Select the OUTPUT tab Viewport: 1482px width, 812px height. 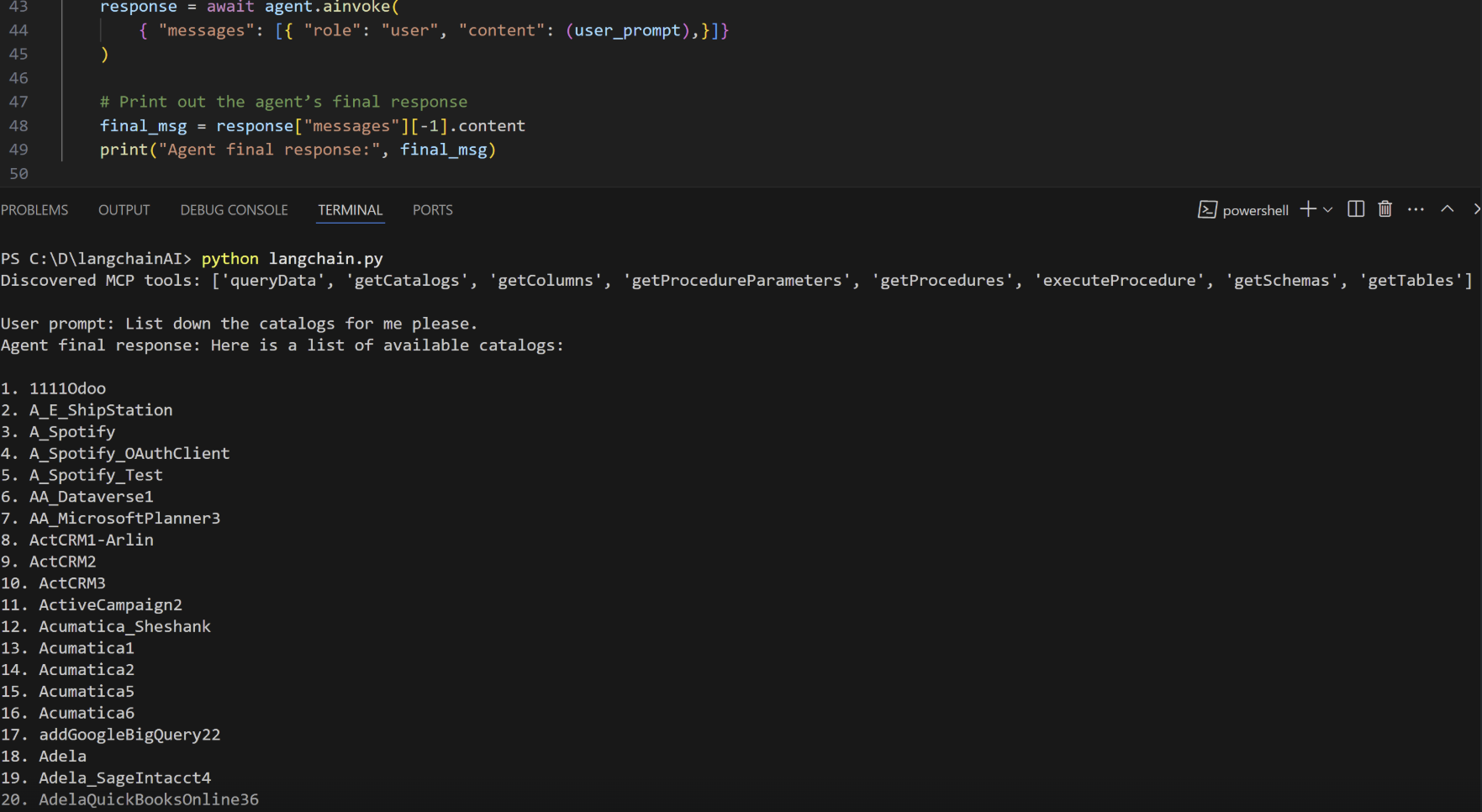(x=124, y=210)
